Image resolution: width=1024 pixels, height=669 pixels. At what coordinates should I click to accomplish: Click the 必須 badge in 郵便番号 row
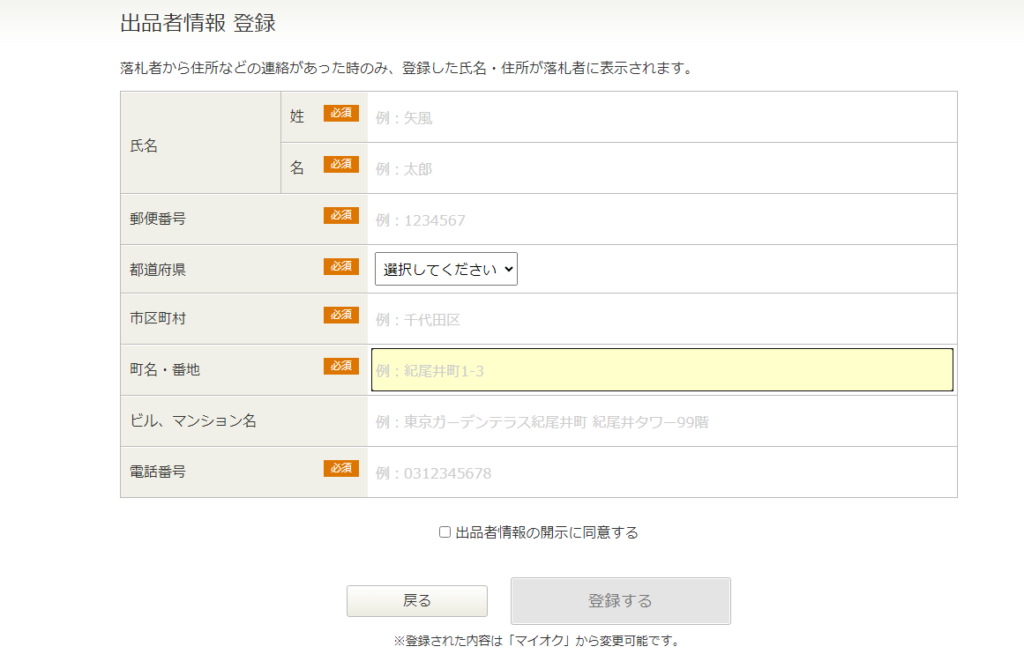tap(340, 215)
